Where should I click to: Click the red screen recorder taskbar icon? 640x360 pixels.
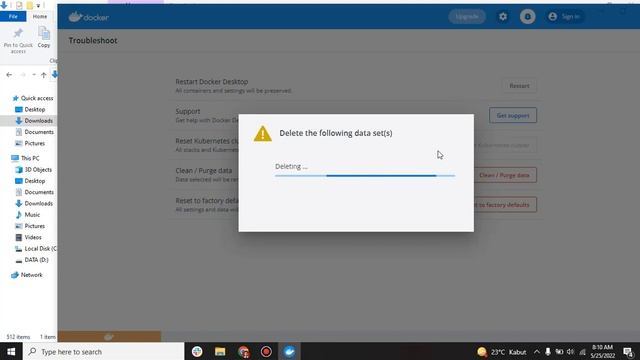(x=266, y=351)
